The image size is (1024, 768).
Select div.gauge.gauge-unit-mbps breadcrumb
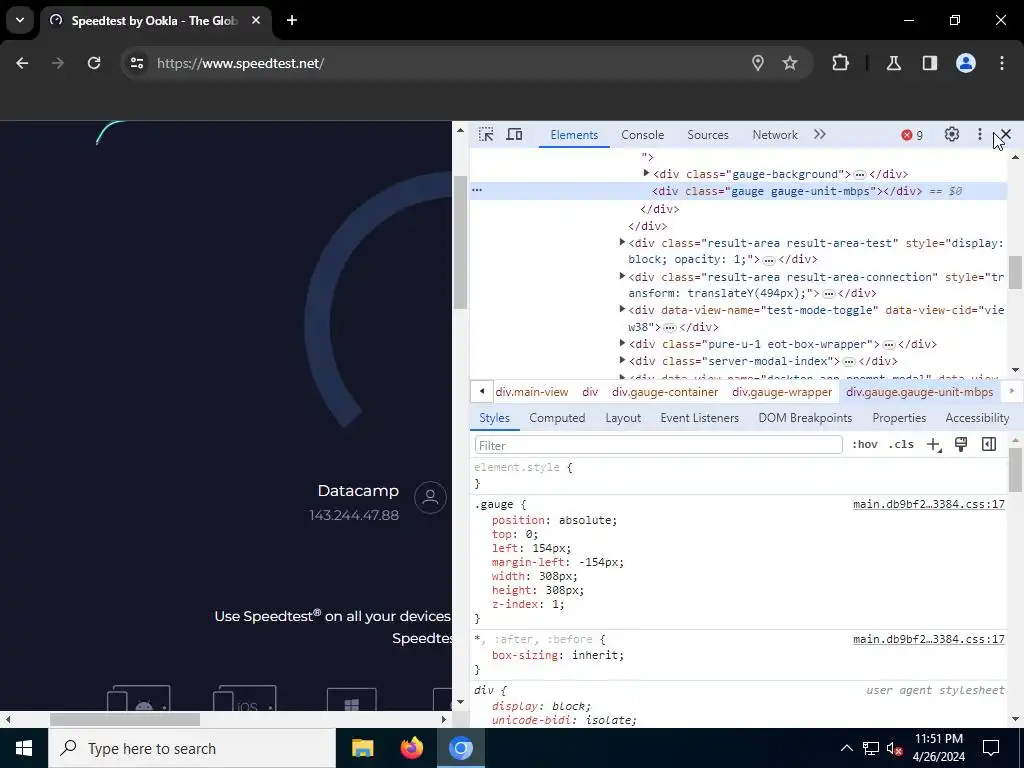pos(920,392)
